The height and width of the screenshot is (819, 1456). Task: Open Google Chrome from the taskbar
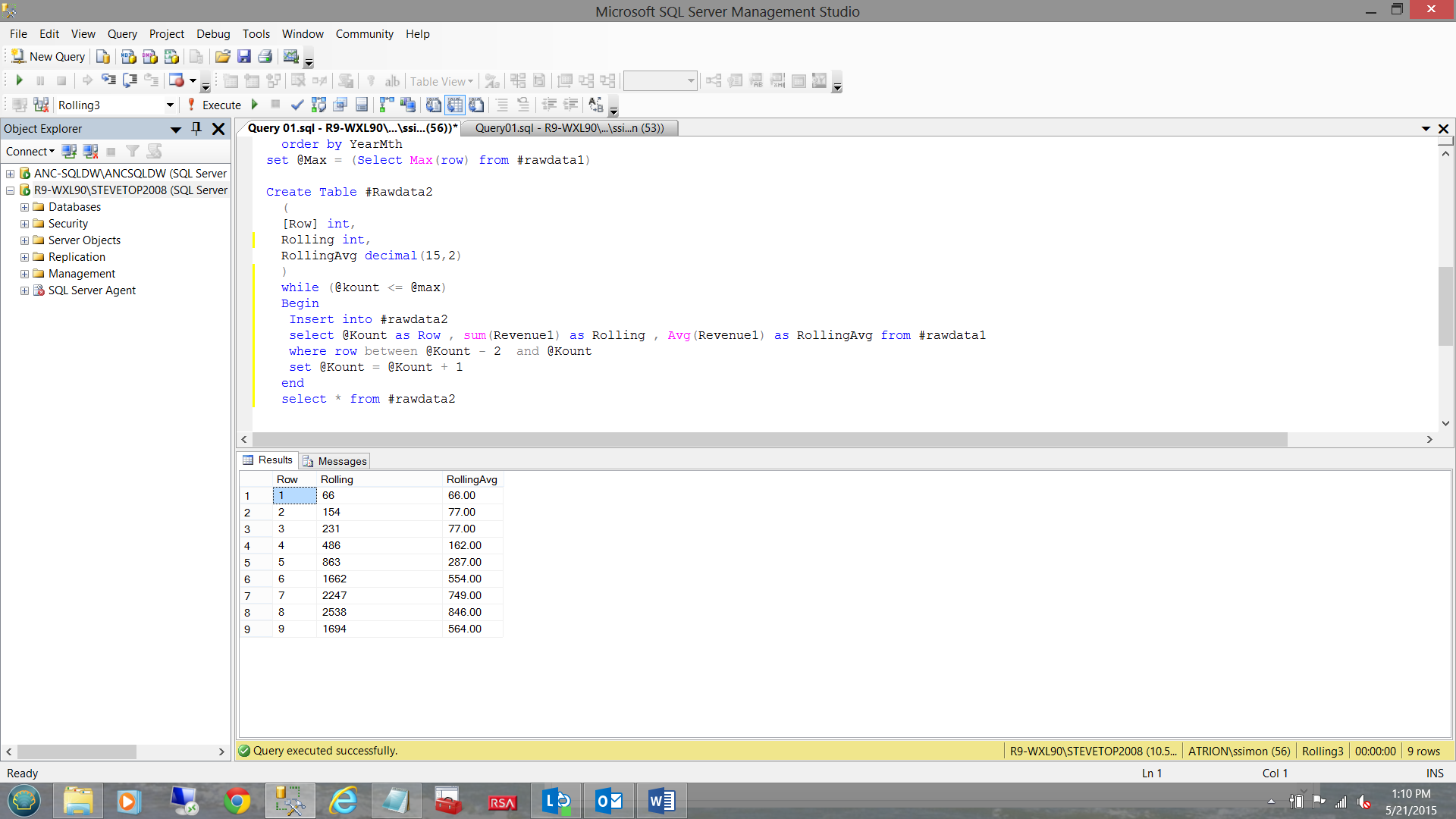coord(237,801)
